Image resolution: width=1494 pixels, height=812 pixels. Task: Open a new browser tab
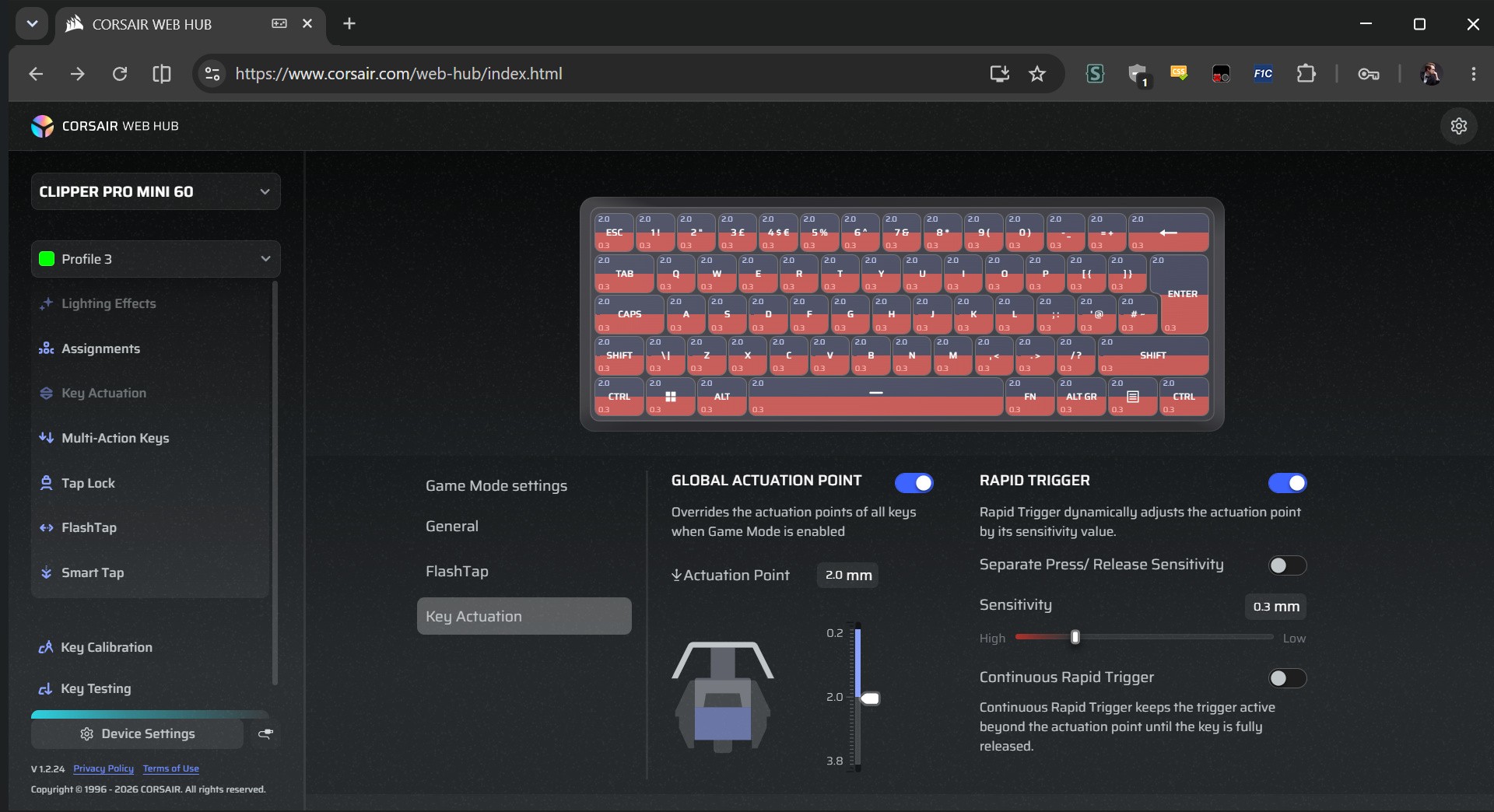(x=349, y=24)
